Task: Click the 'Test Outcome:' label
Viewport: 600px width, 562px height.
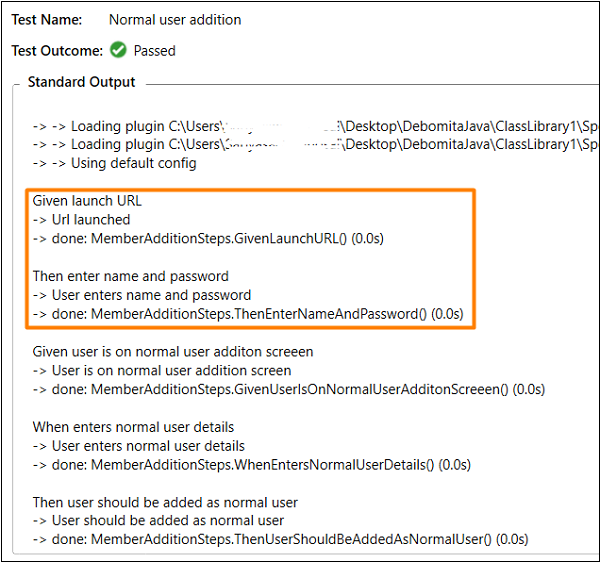Action: click(x=57, y=50)
